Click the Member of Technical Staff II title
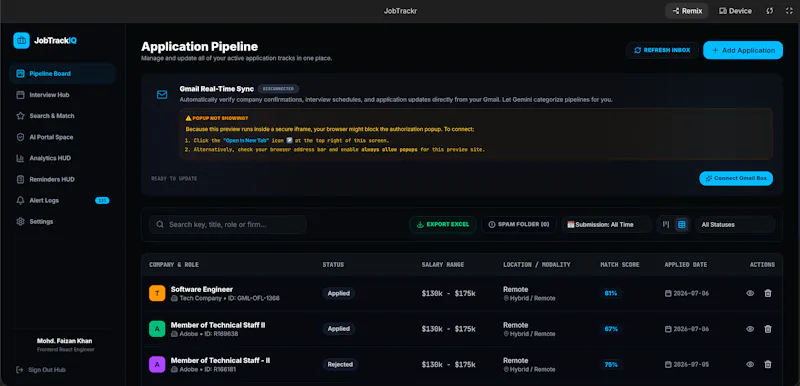 click(x=218, y=325)
